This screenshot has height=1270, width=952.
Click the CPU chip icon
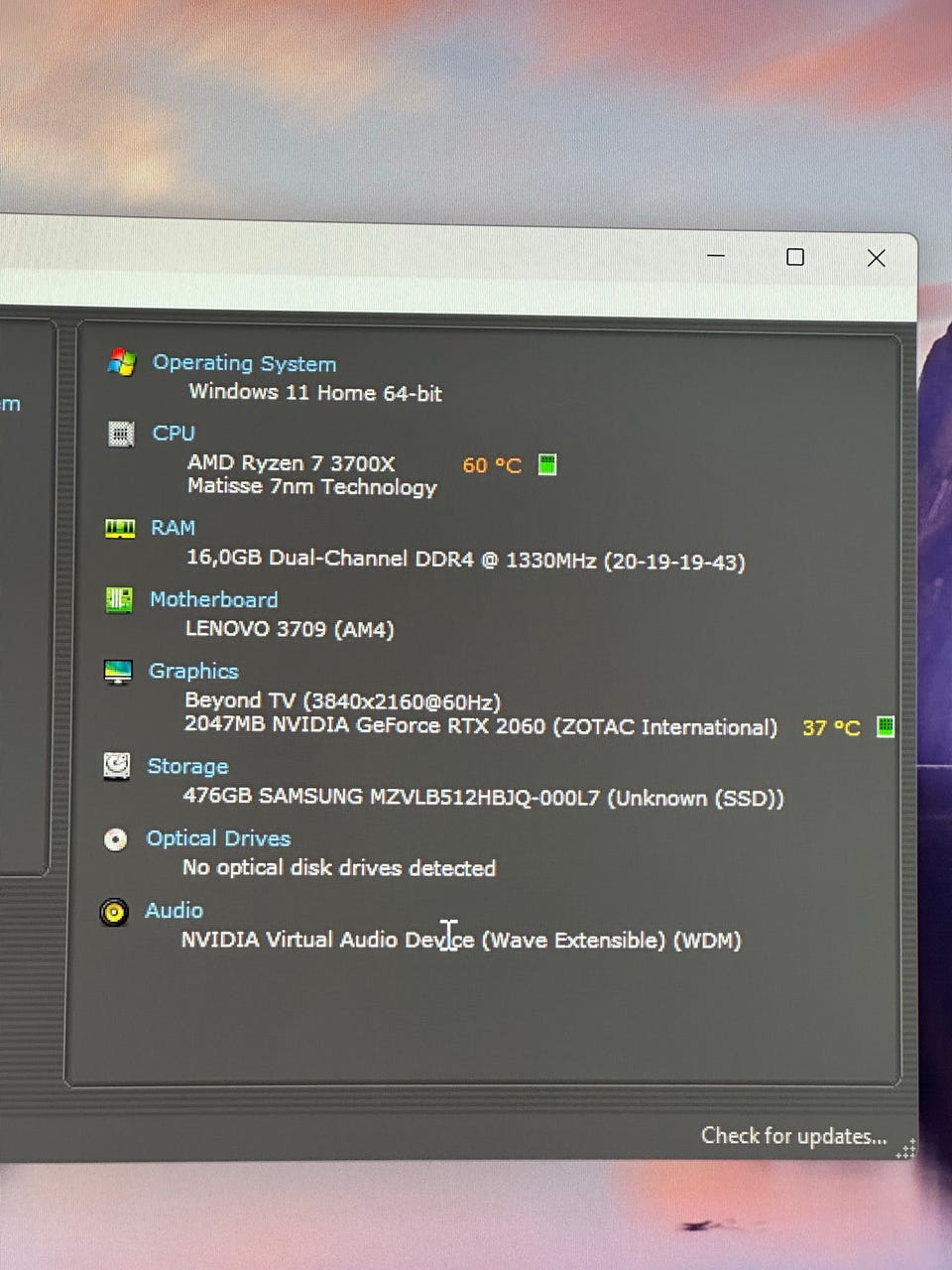click(x=120, y=434)
